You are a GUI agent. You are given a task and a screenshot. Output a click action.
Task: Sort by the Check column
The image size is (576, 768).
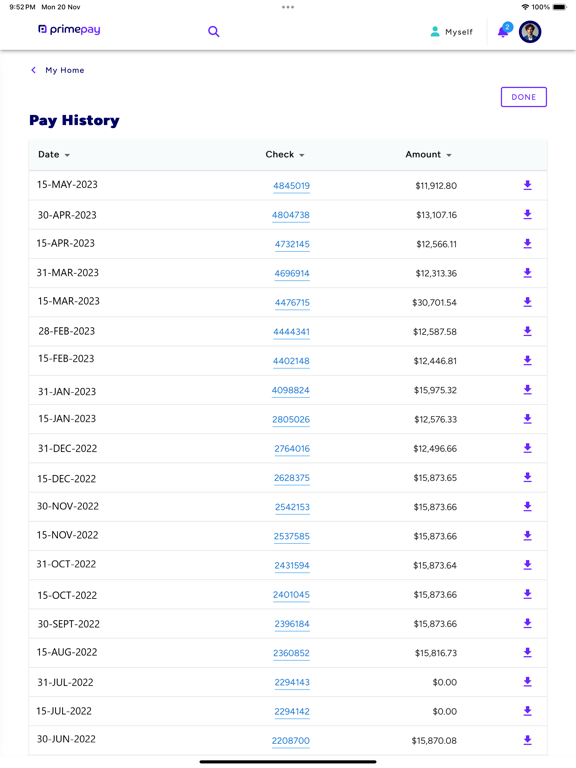click(285, 154)
